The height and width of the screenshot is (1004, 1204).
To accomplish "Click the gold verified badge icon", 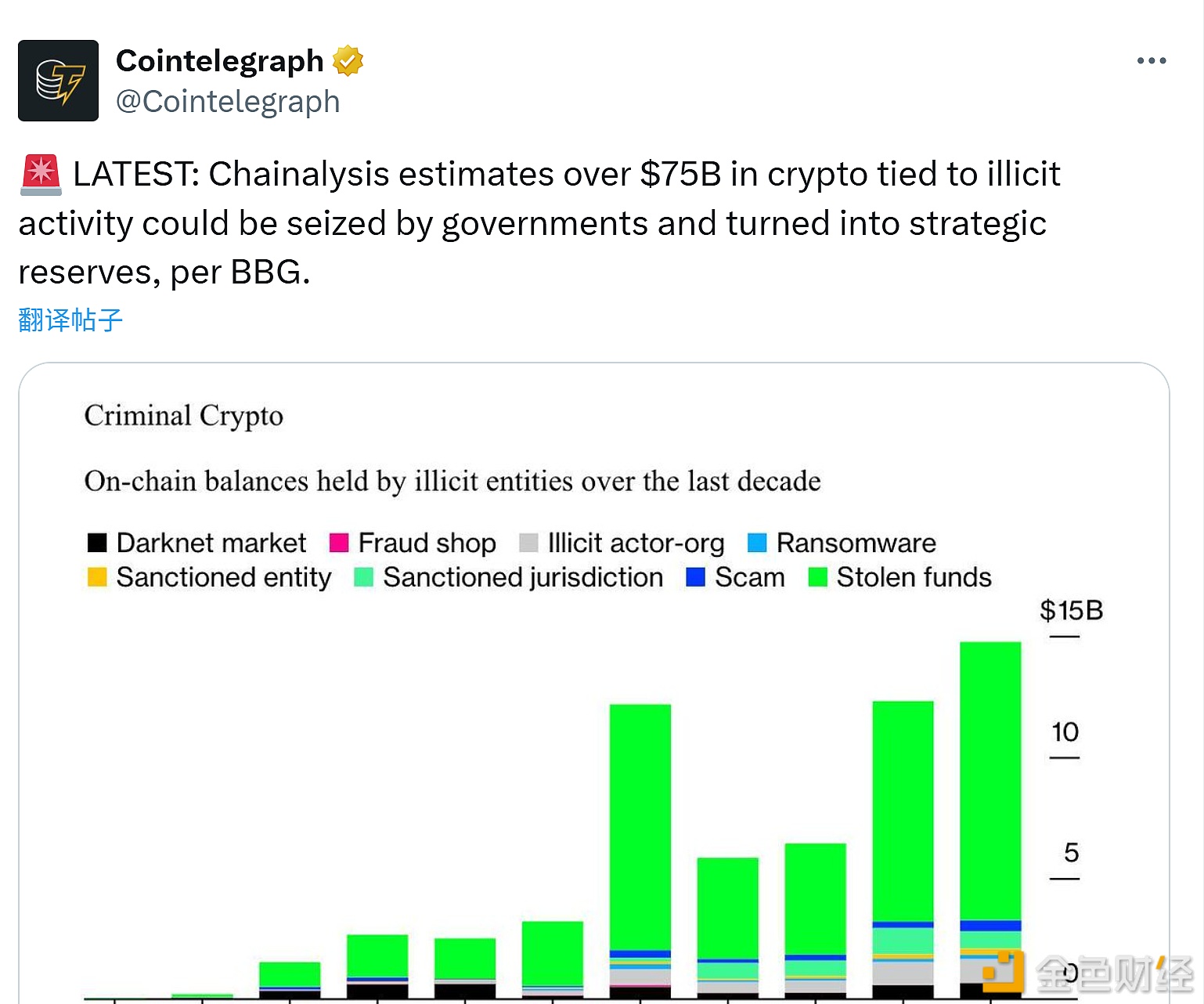I will [348, 61].
